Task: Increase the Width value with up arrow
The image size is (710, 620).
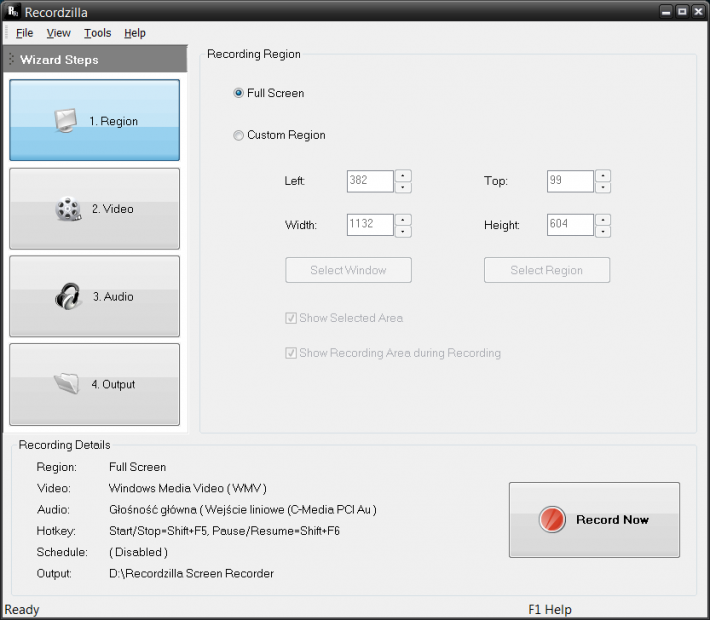Action: point(403,220)
